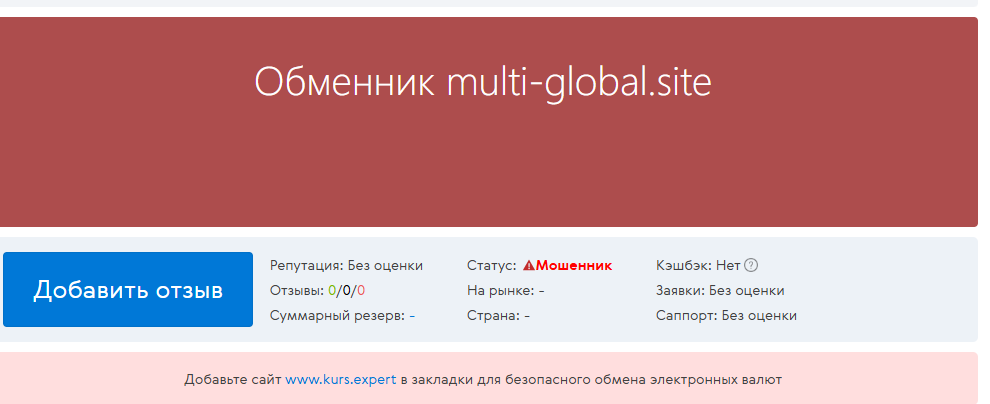The height and width of the screenshot is (404, 990).
Task: Click the Кэшбэк: Нет text
Action: pyautogui.click(x=698, y=266)
